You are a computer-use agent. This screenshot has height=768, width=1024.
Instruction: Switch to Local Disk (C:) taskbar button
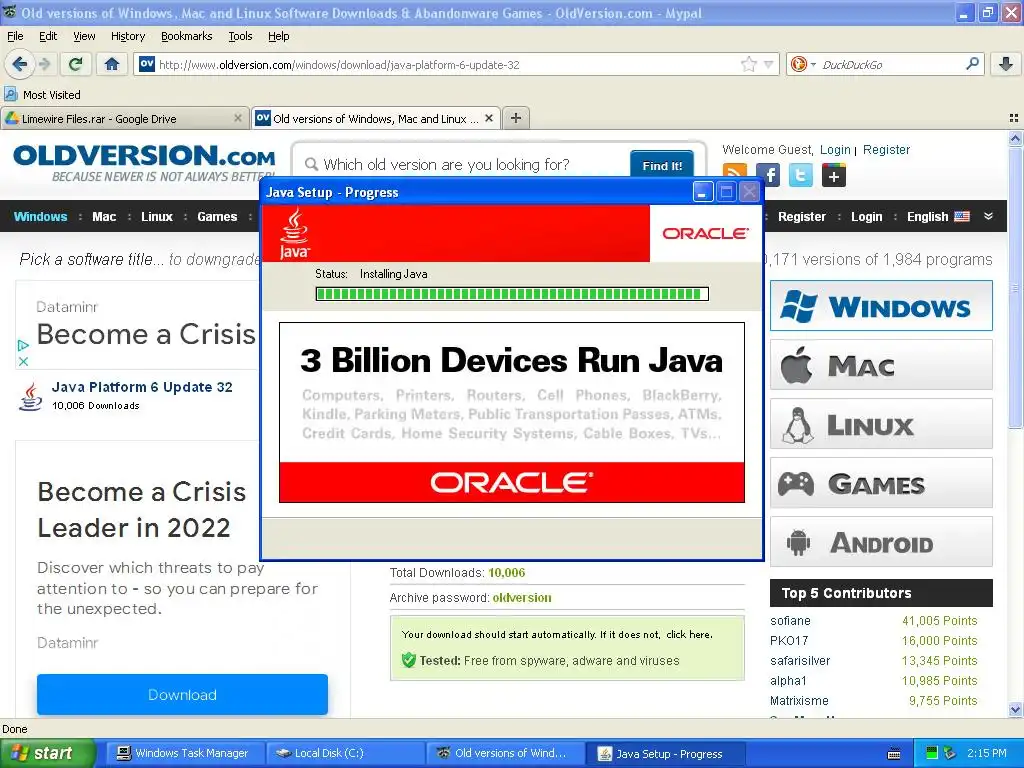(345, 753)
